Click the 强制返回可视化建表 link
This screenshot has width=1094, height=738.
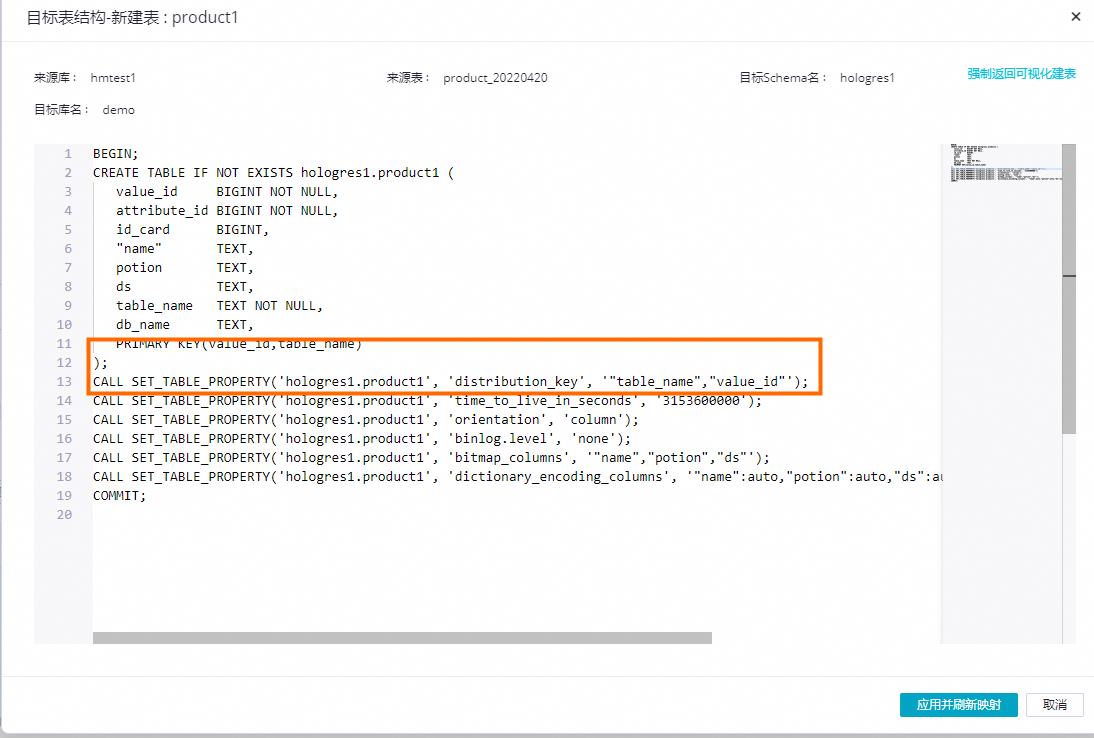coord(1021,74)
